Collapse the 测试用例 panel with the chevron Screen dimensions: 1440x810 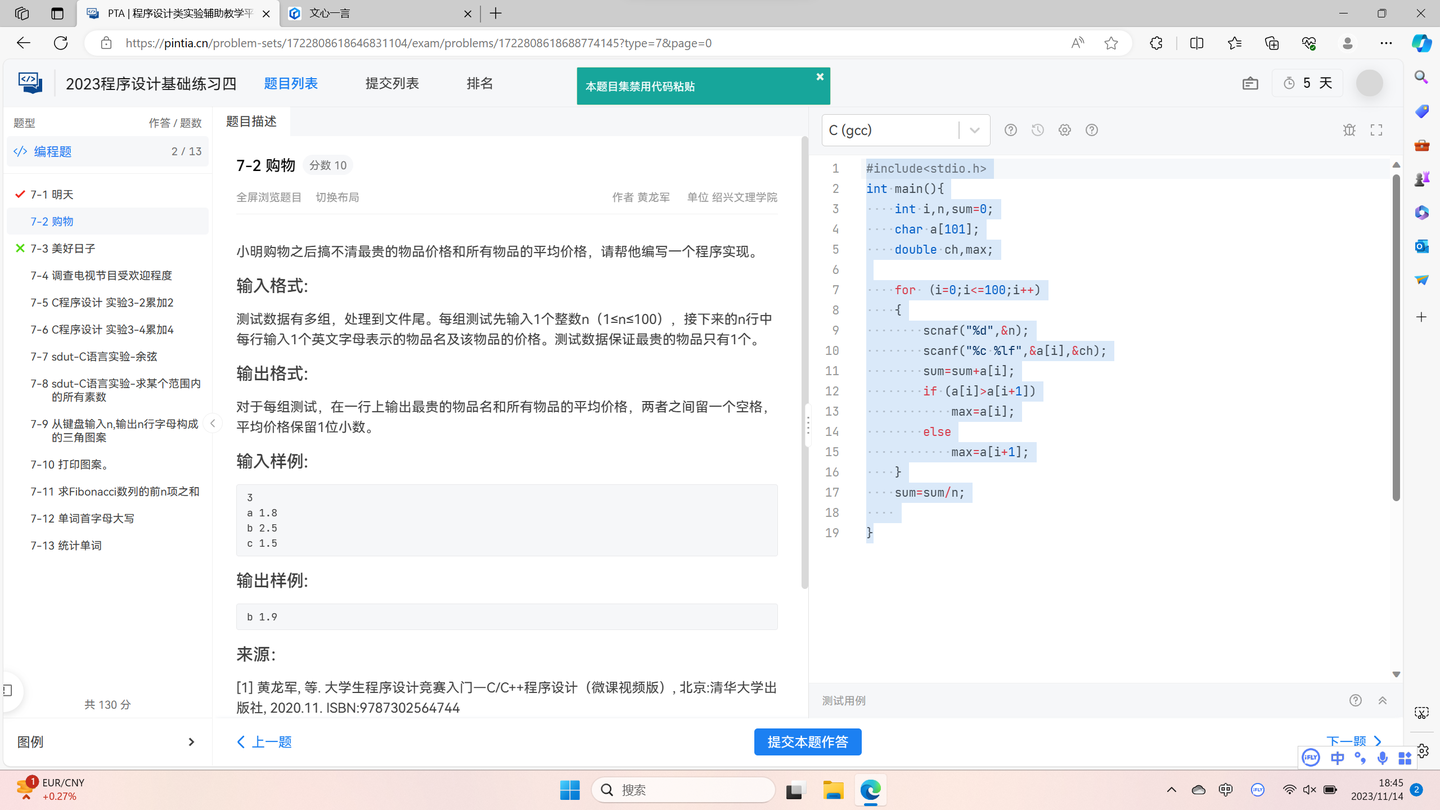click(1382, 700)
